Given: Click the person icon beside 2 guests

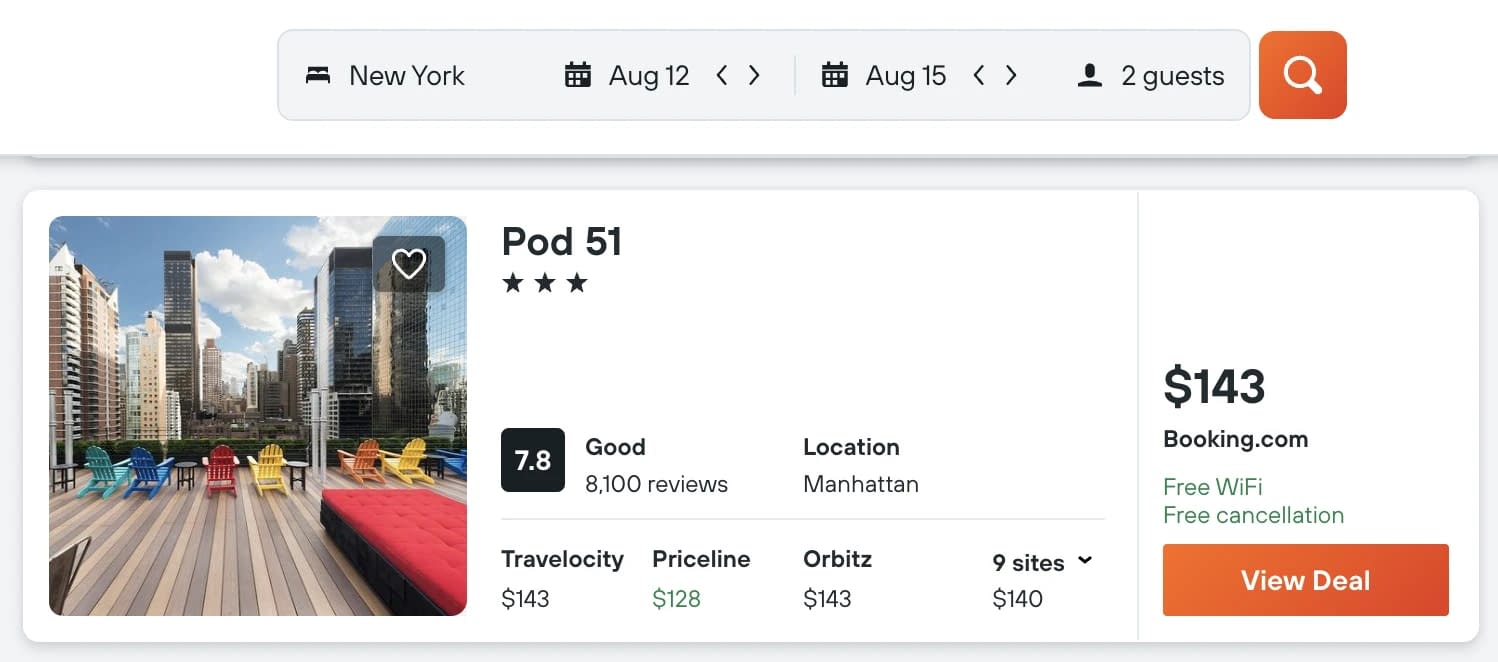Looking at the screenshot, I should click(x=1090, y=76).
